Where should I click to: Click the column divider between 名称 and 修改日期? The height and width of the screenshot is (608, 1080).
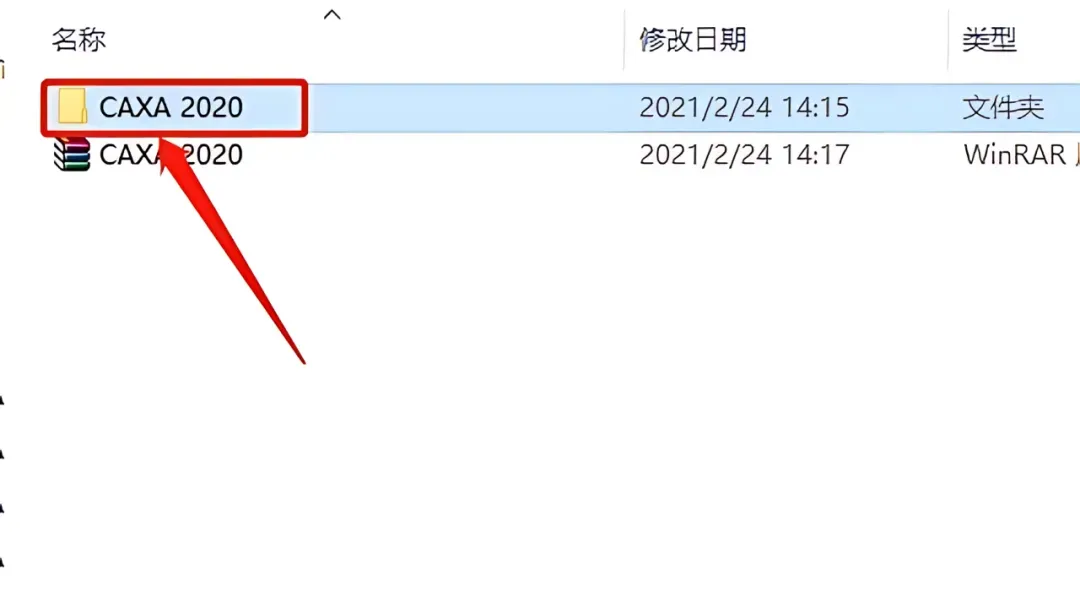[624, 39]
